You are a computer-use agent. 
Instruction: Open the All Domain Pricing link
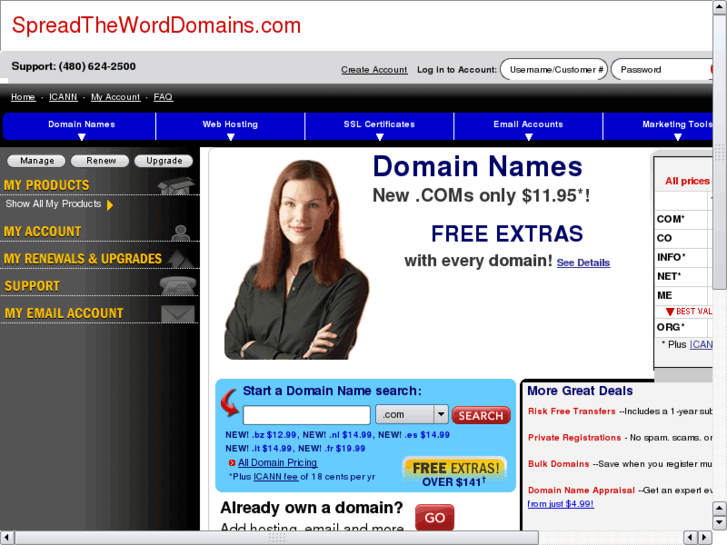tap(277, 463)
